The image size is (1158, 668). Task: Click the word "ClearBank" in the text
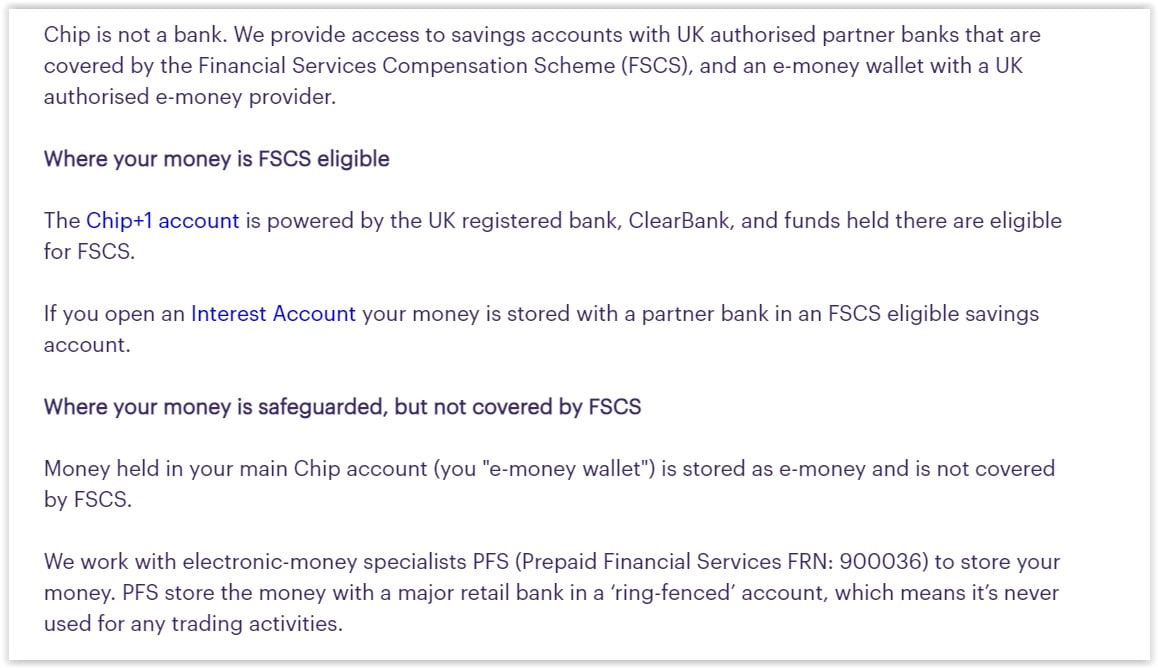pyautogui.click(x=679, y=221)
